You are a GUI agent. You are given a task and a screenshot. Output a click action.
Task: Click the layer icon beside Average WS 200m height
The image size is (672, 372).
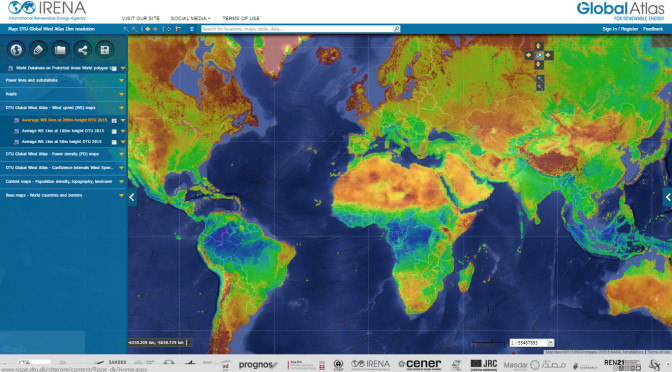tap(16, 120)
